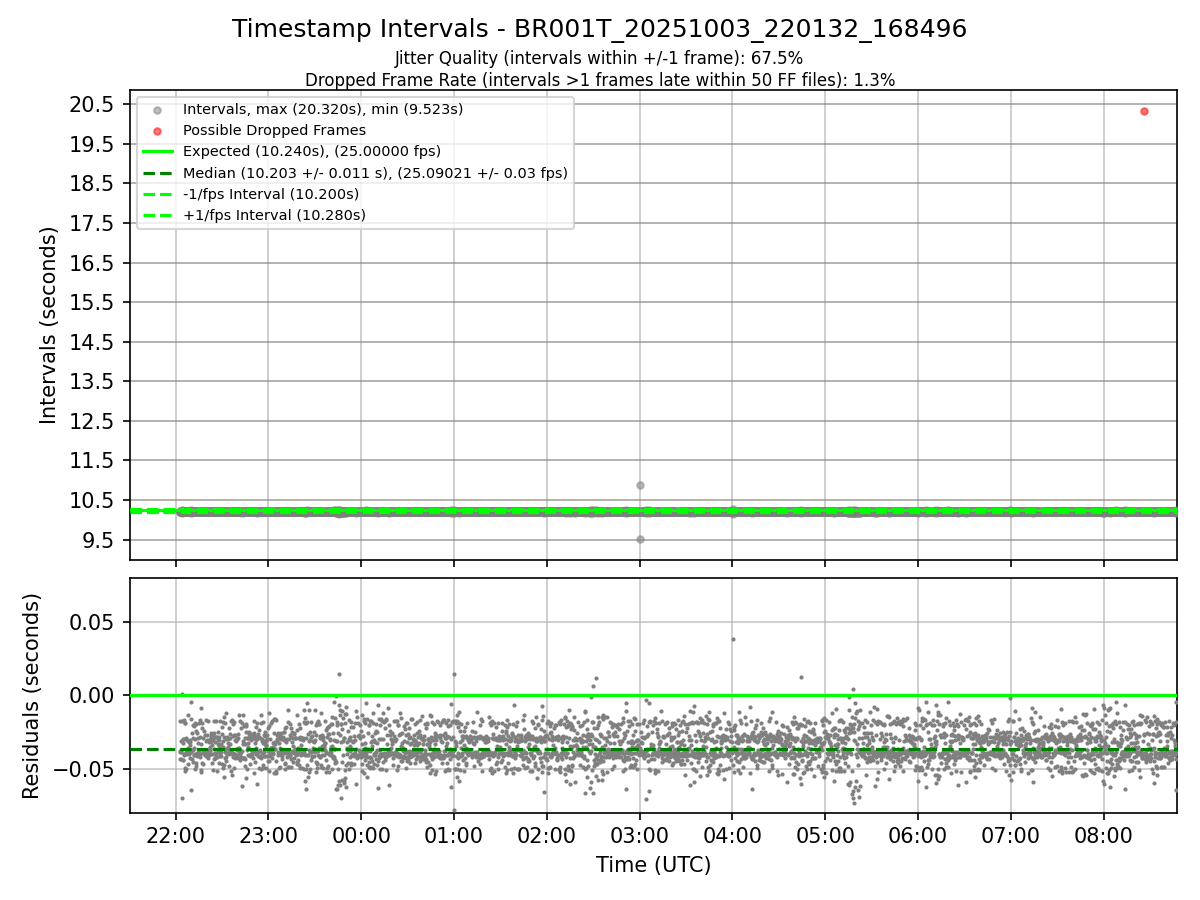Click the 05:00 time tick label
This screenshot has height=900, width=1200.
[x=825, y=833]
